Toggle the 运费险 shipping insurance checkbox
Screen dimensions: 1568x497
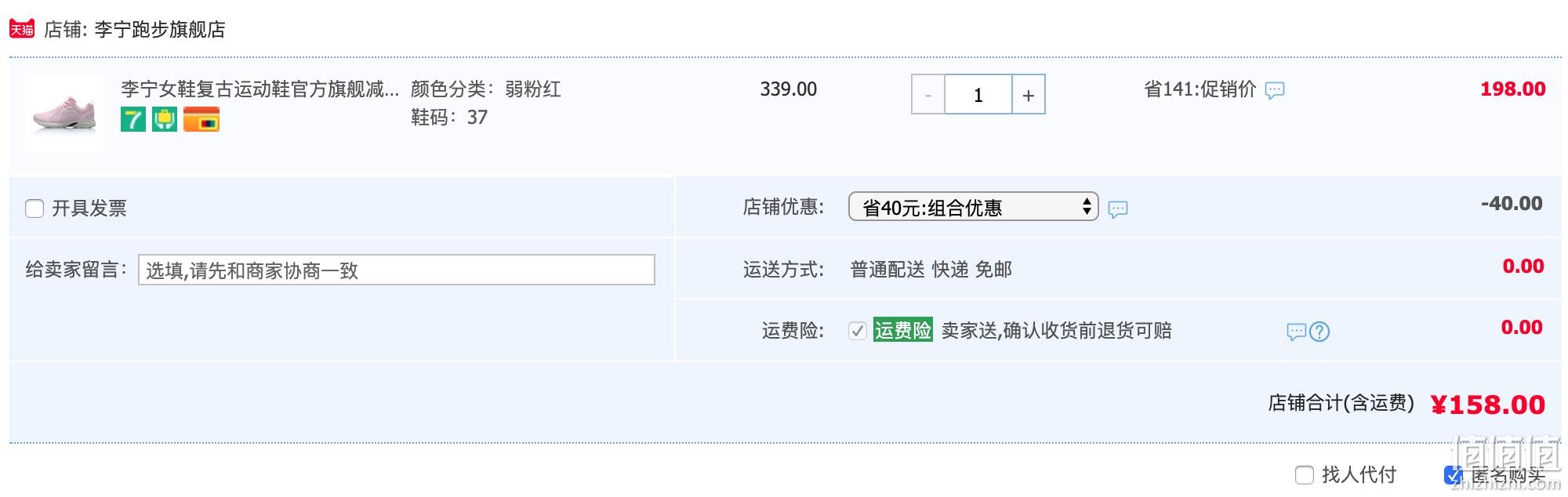click(857, 331)
